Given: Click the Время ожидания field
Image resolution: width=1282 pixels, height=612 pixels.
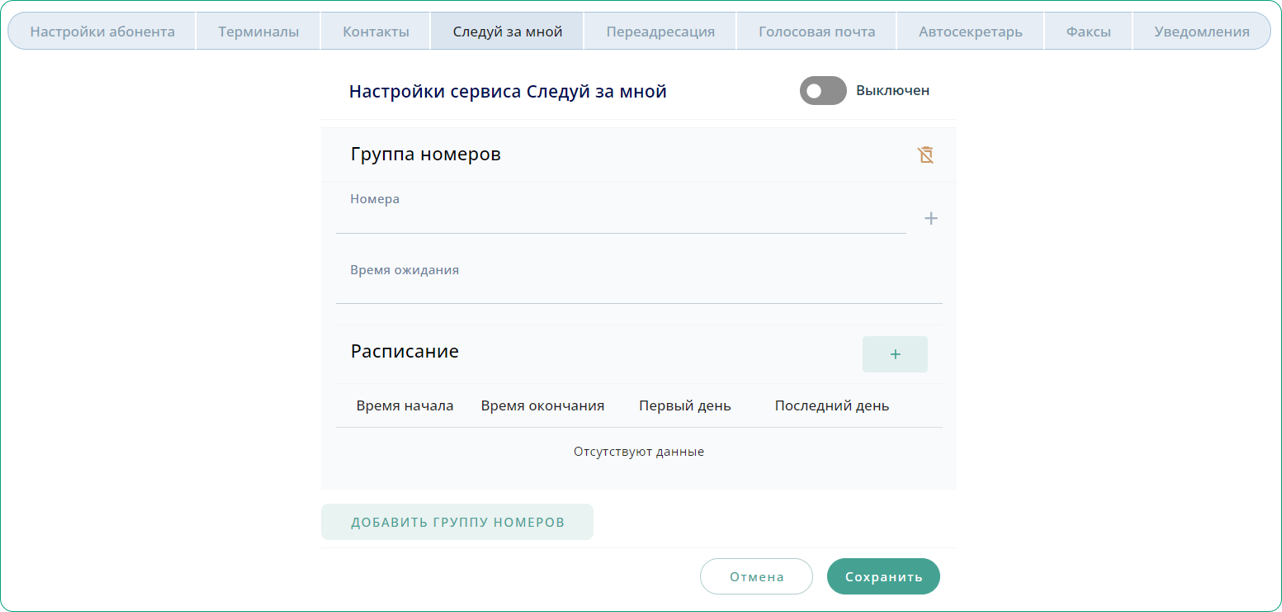Looking at the screenshot, I should [x=638, y=289].
